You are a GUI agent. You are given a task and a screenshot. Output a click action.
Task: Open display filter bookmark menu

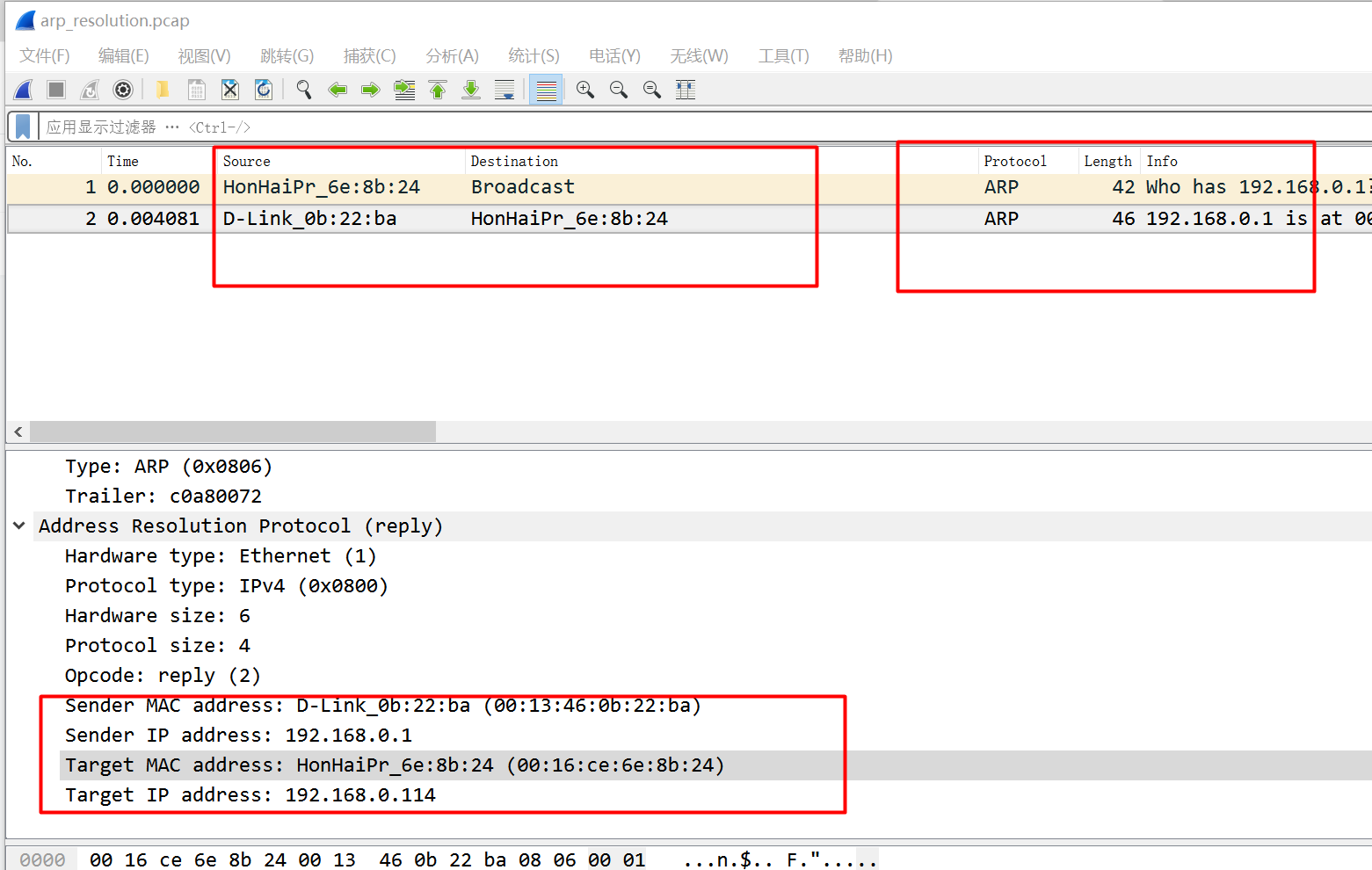pyautogui.click(x=23, y=127)
